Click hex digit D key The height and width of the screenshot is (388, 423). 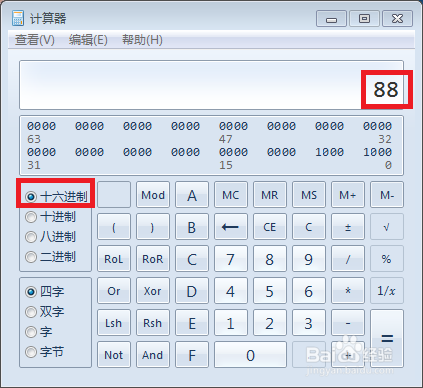[x=192, y=291]
